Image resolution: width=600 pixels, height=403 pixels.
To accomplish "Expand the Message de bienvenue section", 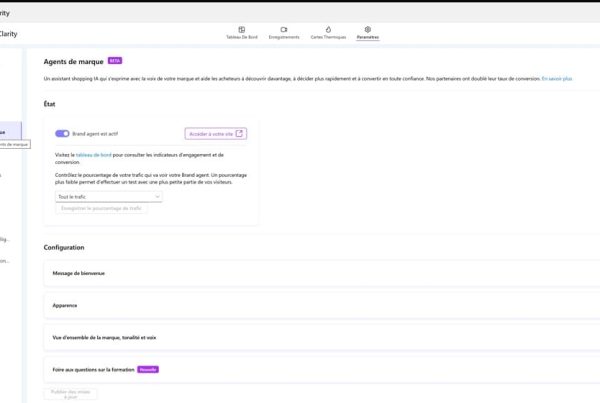I will pos(322,273).
